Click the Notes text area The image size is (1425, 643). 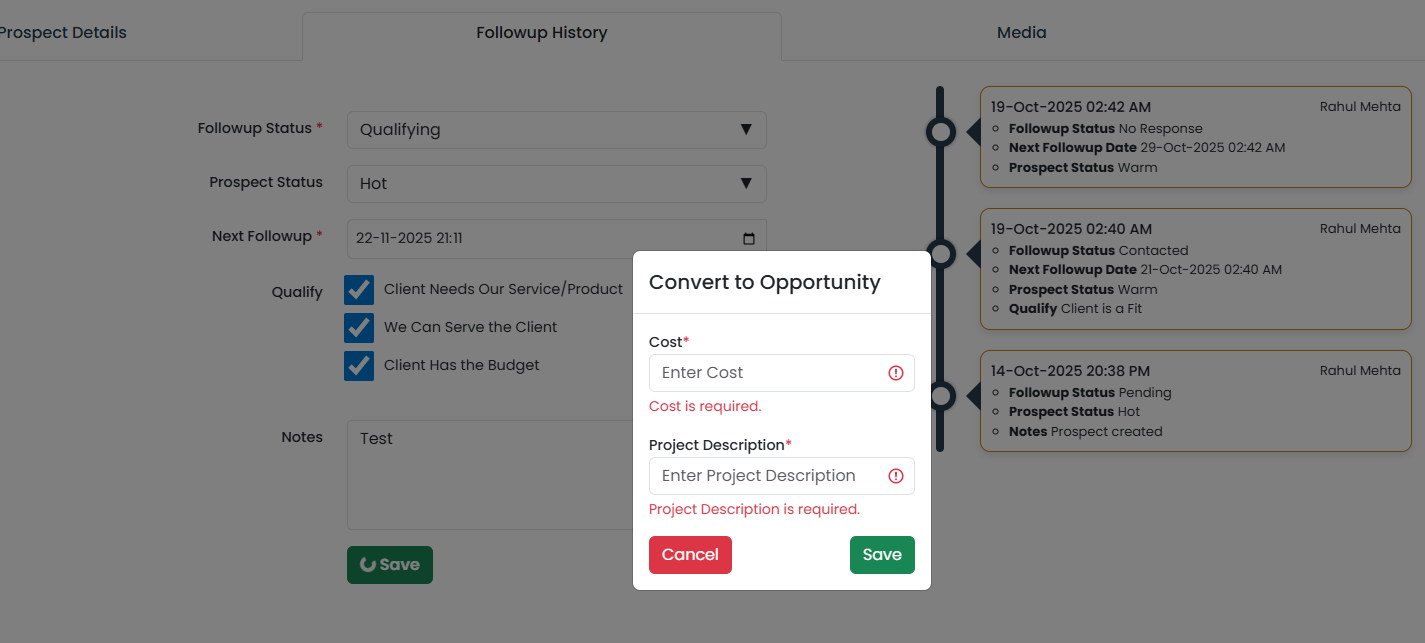tap(488, 475)
